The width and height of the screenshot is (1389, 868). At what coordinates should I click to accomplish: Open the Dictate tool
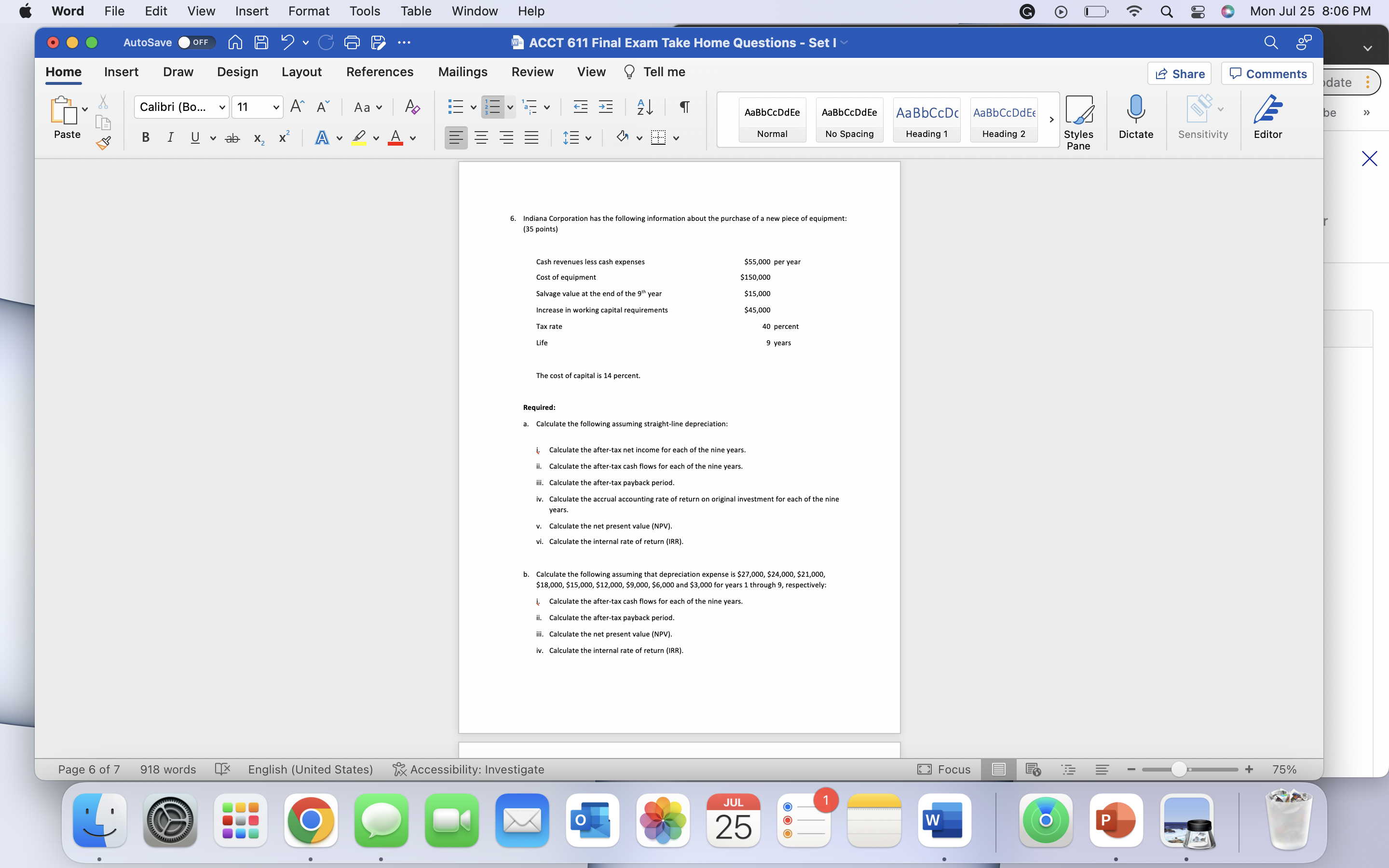[x=1136, y=119]
